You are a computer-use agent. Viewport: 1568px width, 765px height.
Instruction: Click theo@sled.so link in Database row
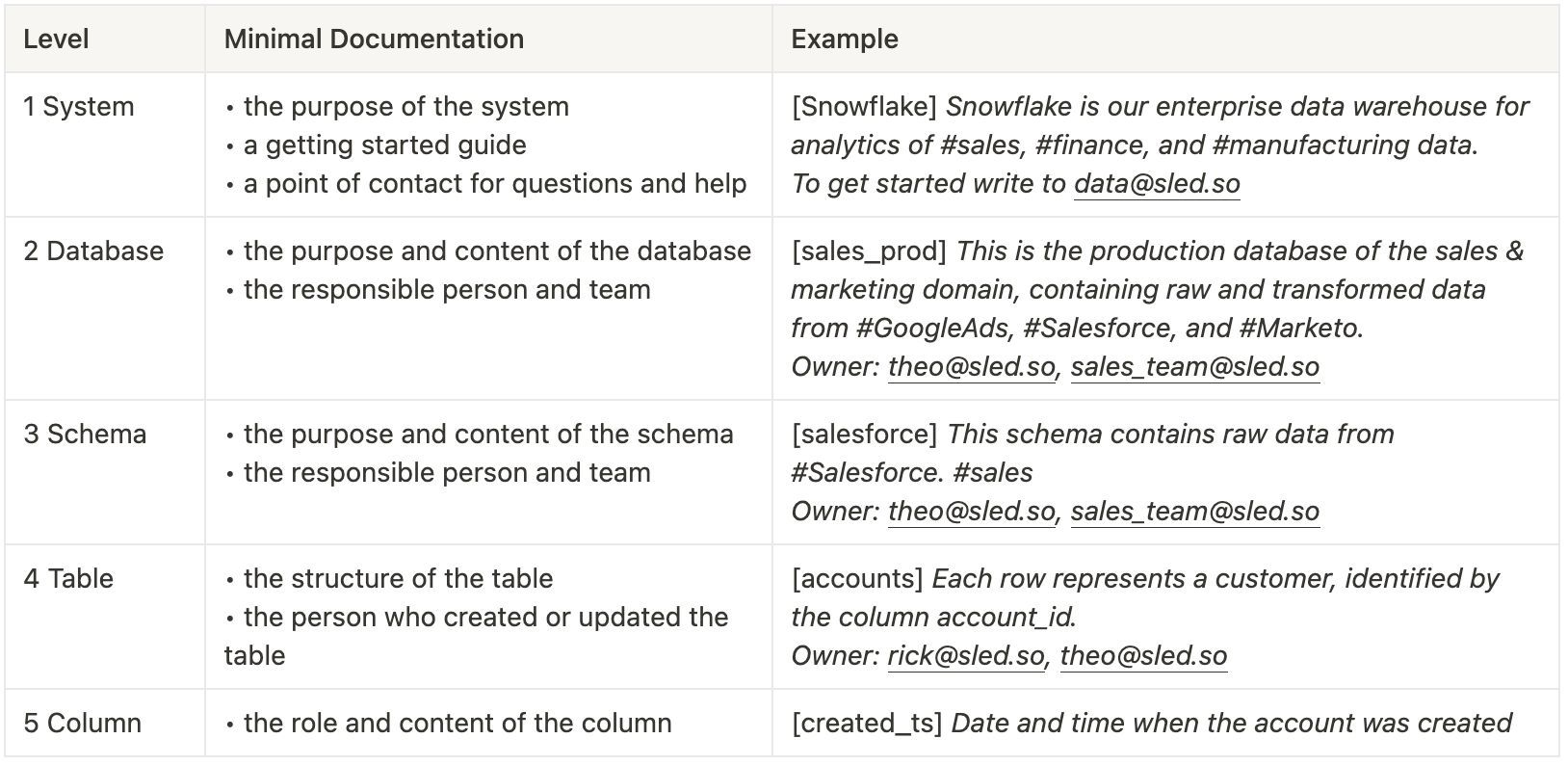pos(971,366)
